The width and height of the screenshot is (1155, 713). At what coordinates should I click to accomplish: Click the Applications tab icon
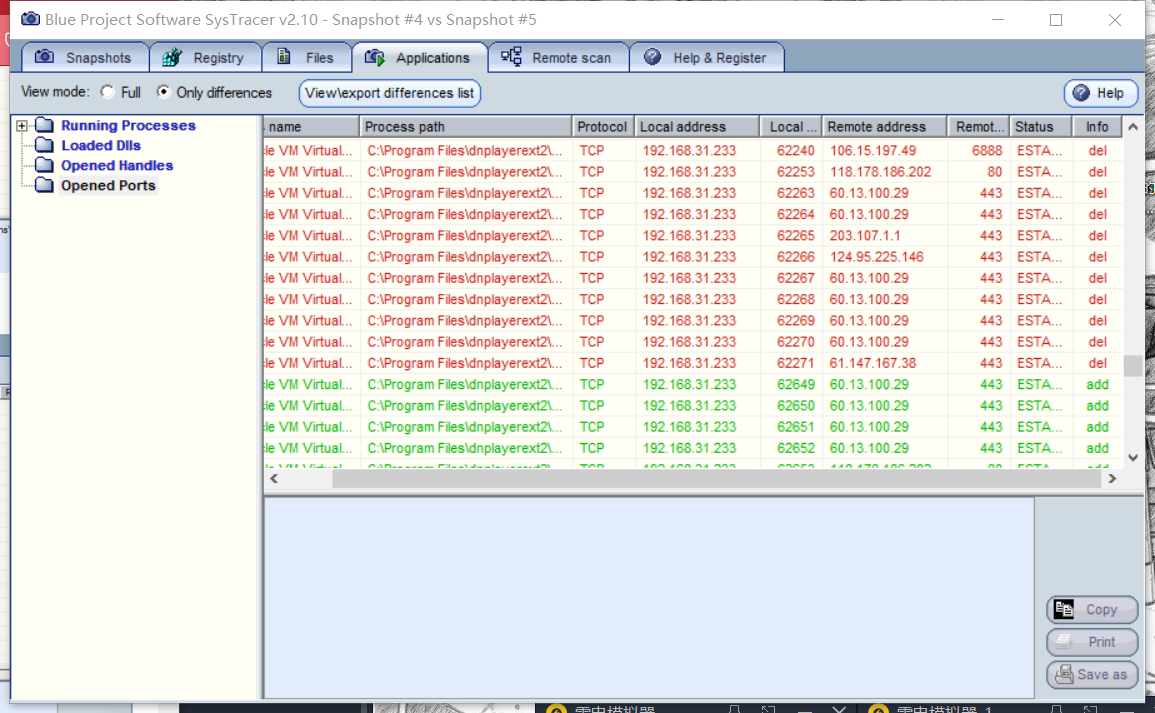coord(375,57)
